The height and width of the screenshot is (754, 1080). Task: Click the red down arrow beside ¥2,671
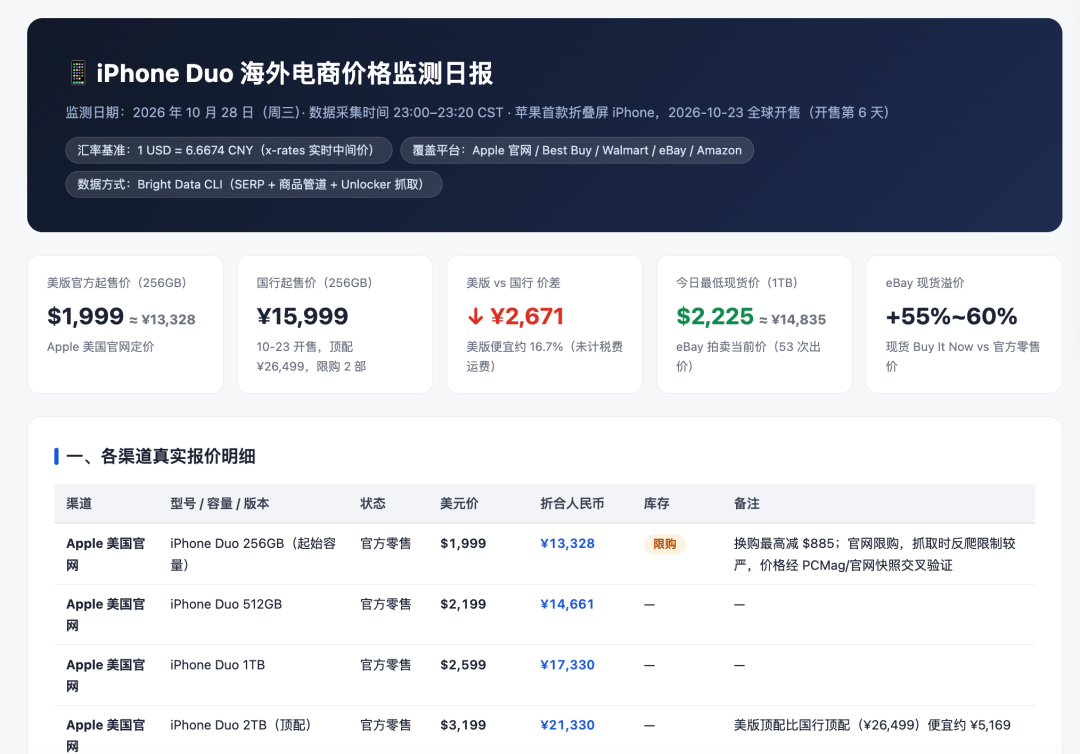pyautogui.click(x=475, y=316)
